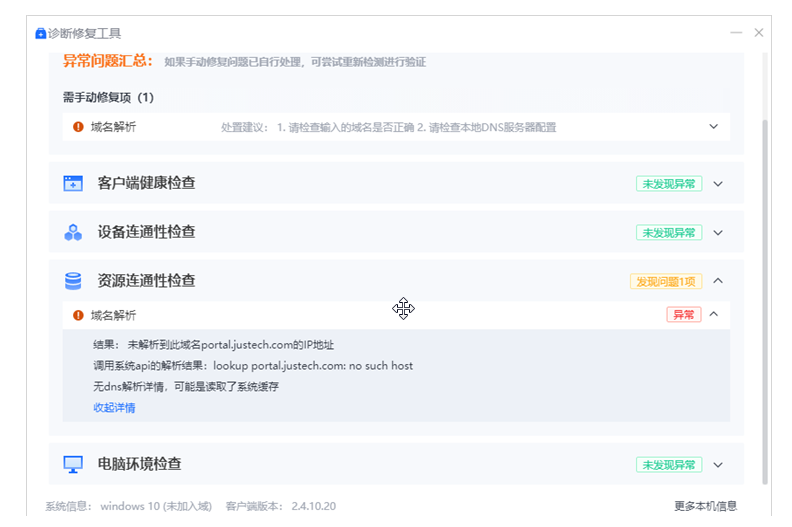The image size is (792, 527).
Task: Collapse the 资源连通性检查 section chevron
Action: 718,281
